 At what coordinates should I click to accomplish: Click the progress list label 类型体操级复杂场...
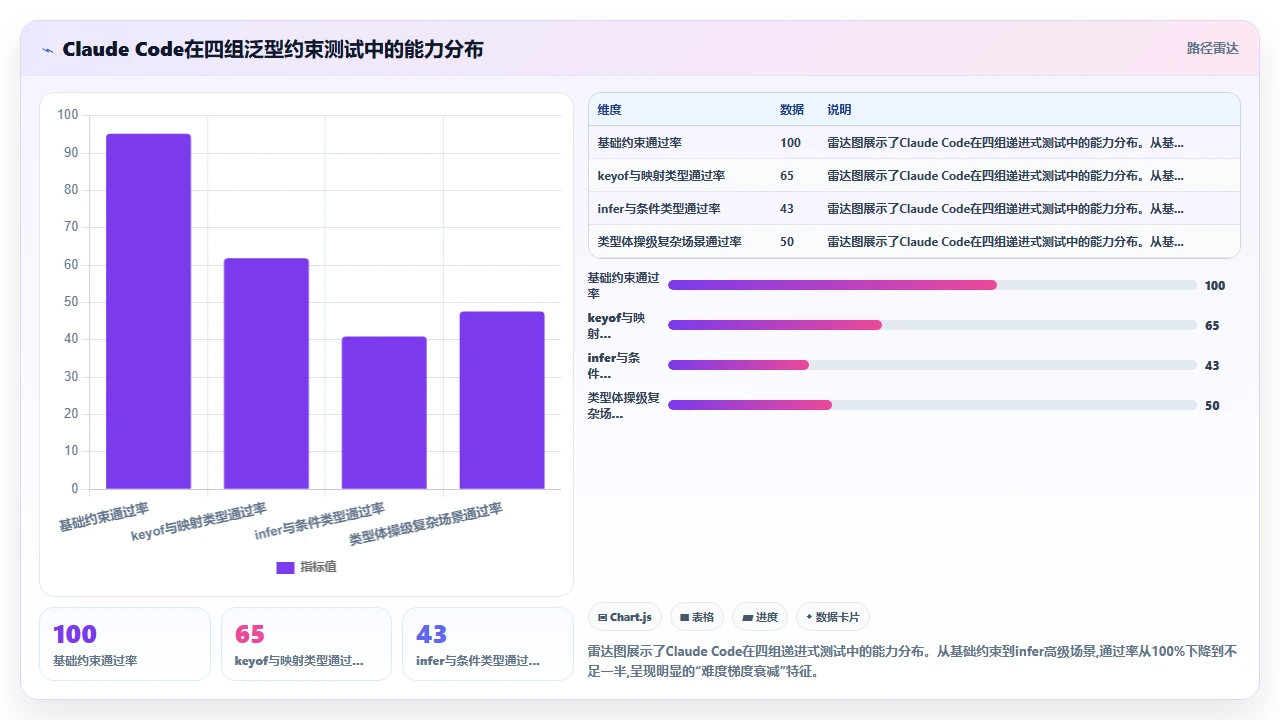(x=623, y=405)
